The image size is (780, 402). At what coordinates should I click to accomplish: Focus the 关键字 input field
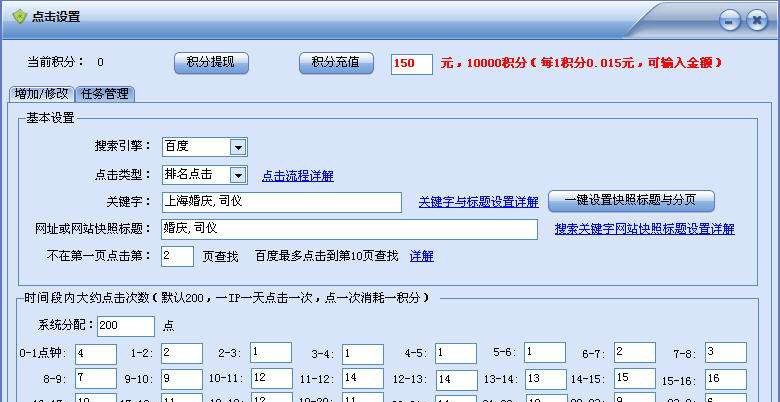click(x=282, y=202)
